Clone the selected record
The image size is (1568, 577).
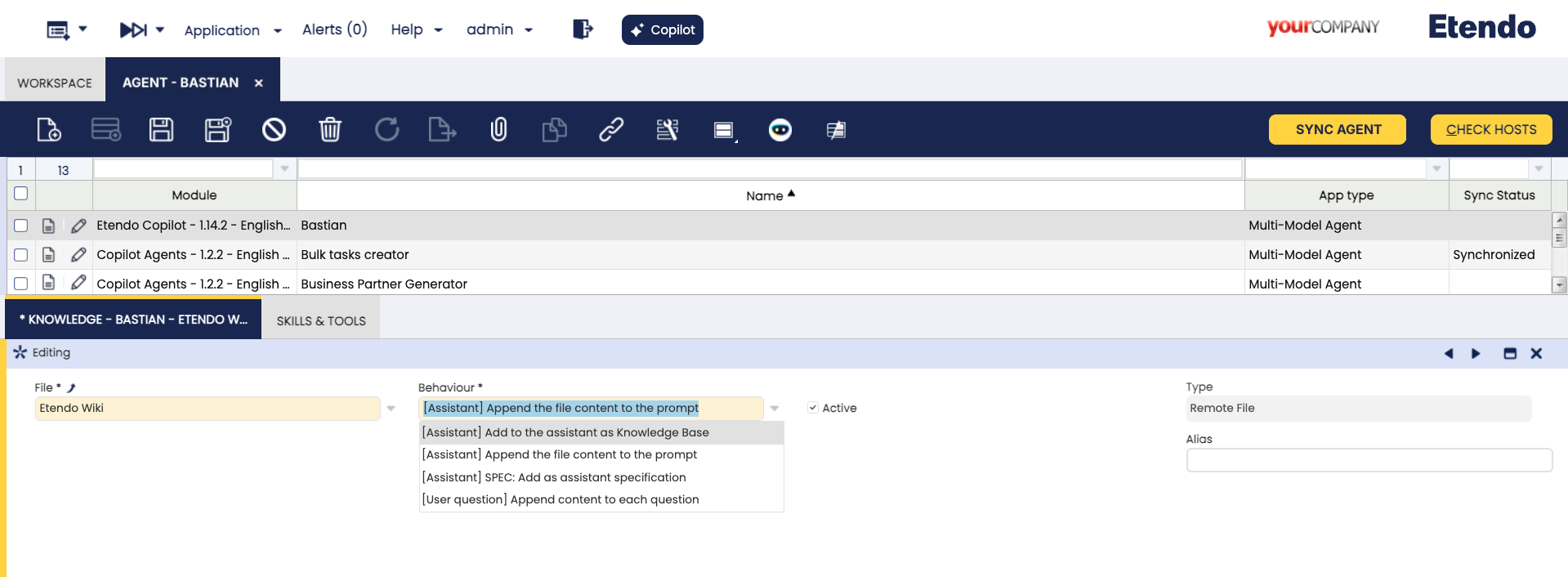554,129
